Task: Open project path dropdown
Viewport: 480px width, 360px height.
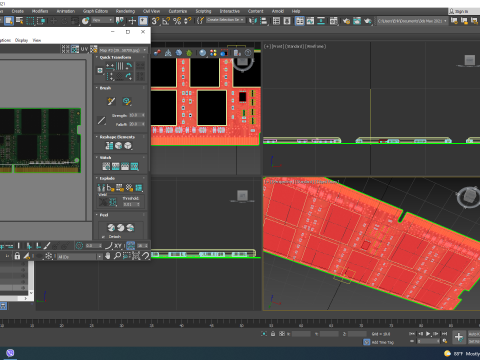Action: click(412, 21)
